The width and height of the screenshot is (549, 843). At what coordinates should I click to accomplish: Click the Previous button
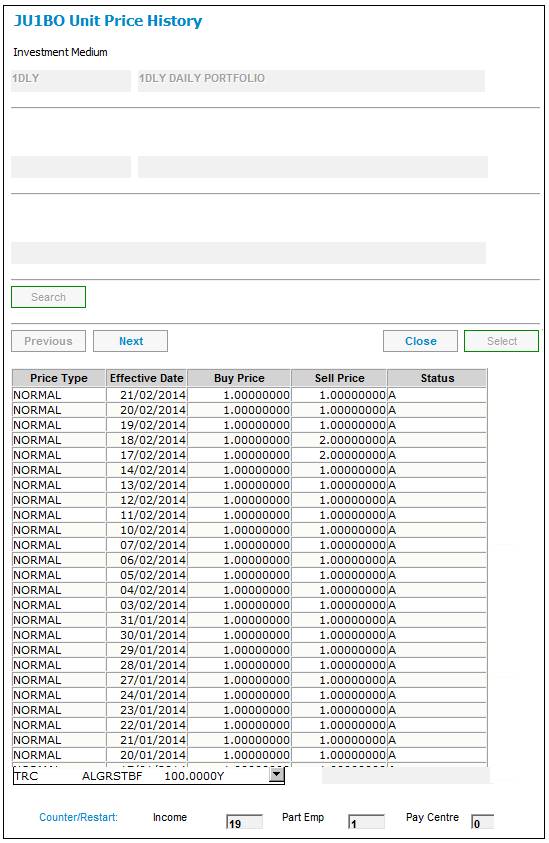pos(48,341)
